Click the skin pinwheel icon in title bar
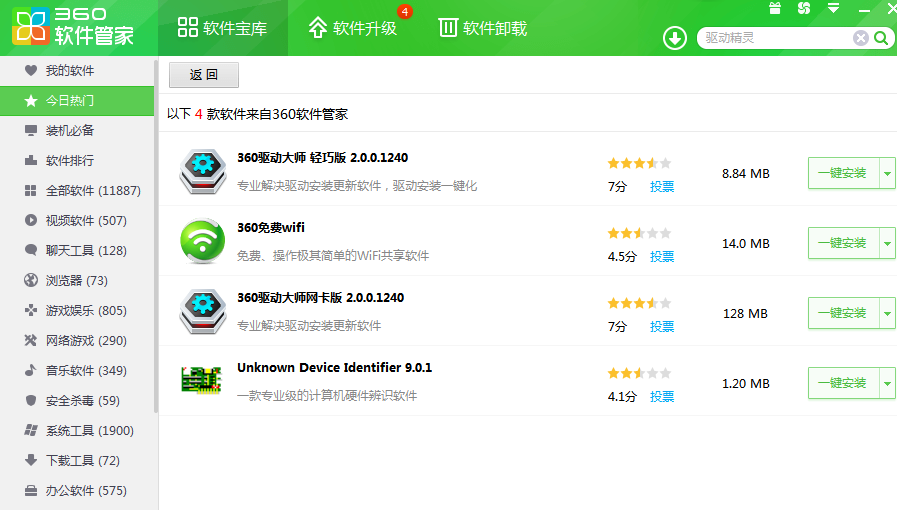 [804, 8]
